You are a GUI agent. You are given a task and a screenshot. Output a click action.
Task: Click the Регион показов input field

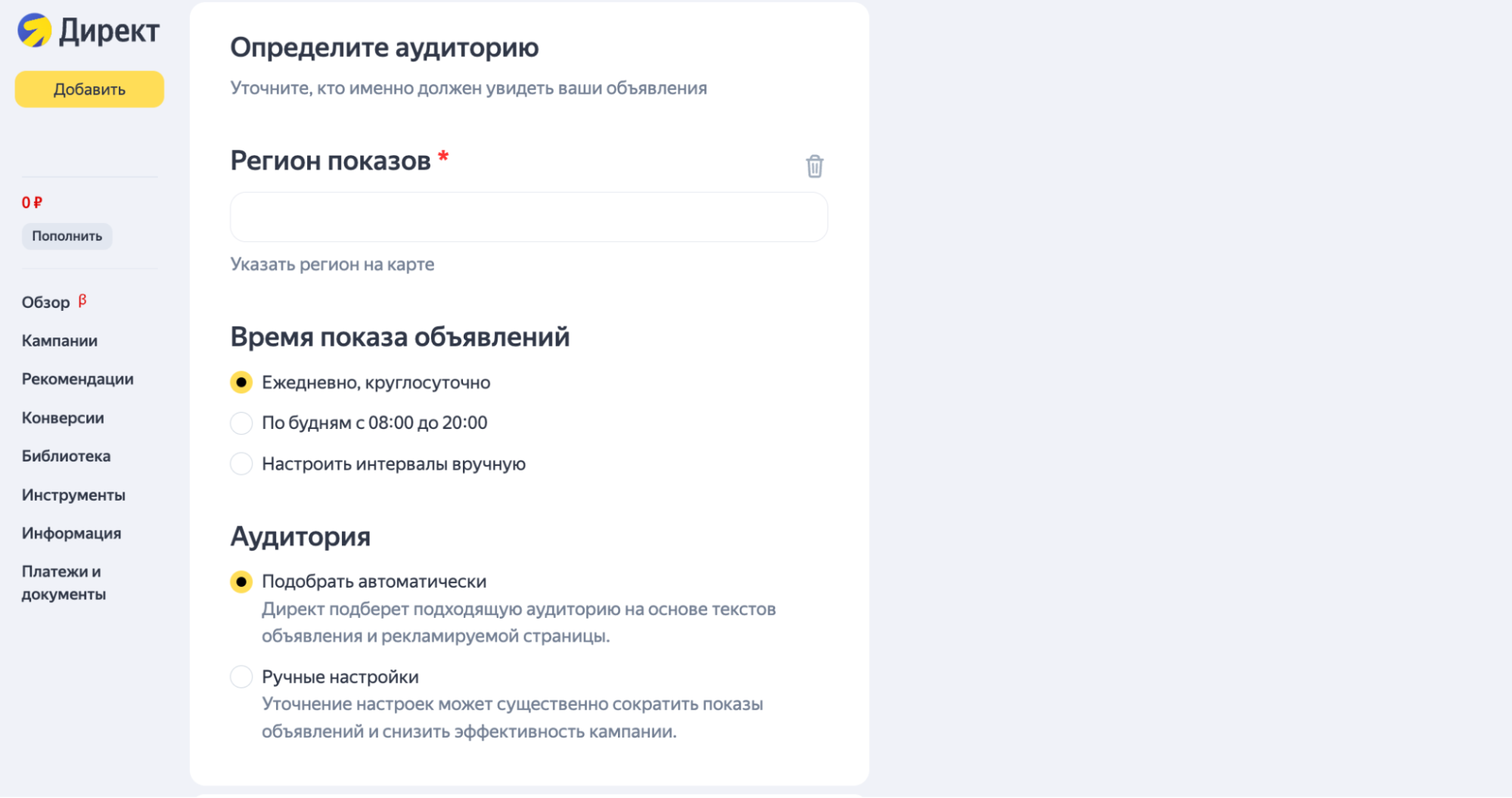(528, 216)
